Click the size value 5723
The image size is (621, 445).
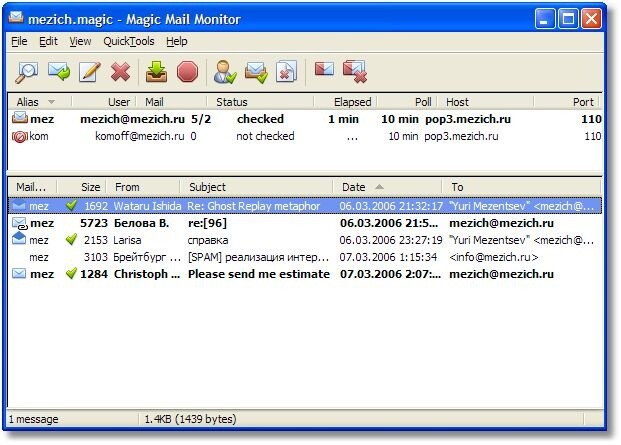point(94,223)
